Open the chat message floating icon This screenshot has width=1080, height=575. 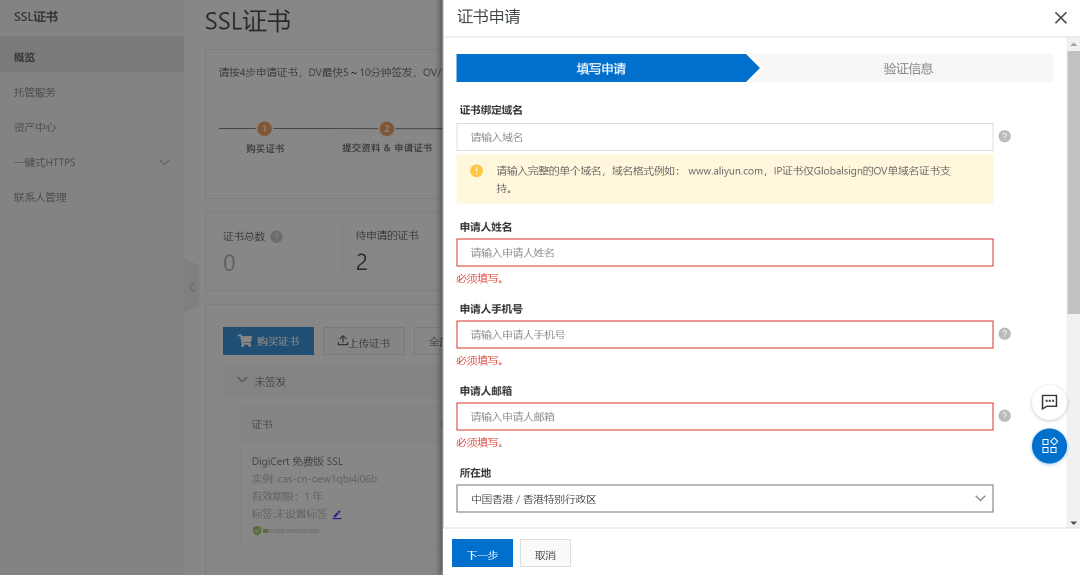(x=1049, y=401)
